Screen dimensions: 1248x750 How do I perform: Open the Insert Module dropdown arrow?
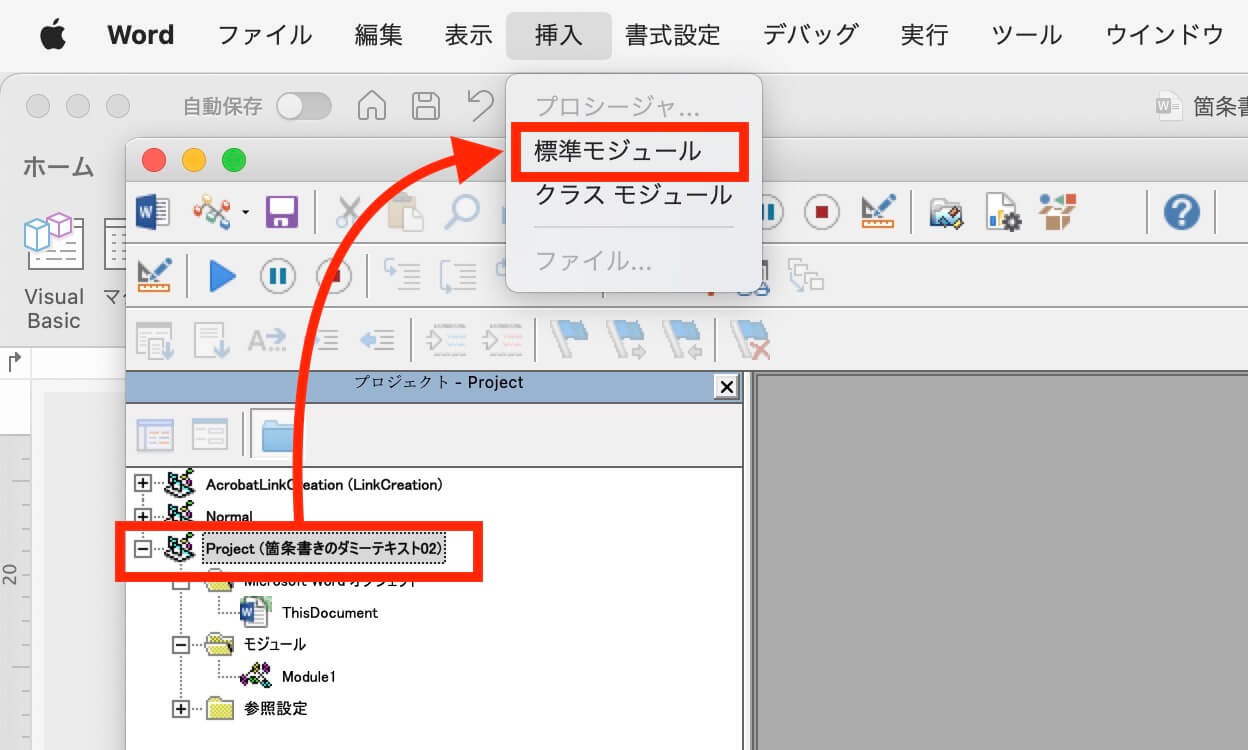click(x=245, y=212)
